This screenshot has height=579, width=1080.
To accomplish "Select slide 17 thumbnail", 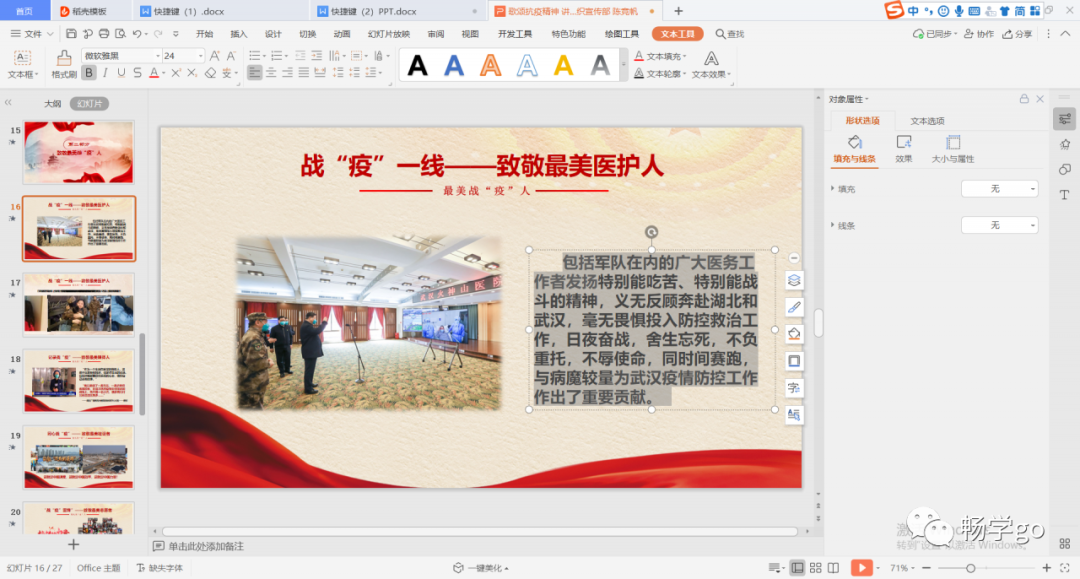I will 79,304.
